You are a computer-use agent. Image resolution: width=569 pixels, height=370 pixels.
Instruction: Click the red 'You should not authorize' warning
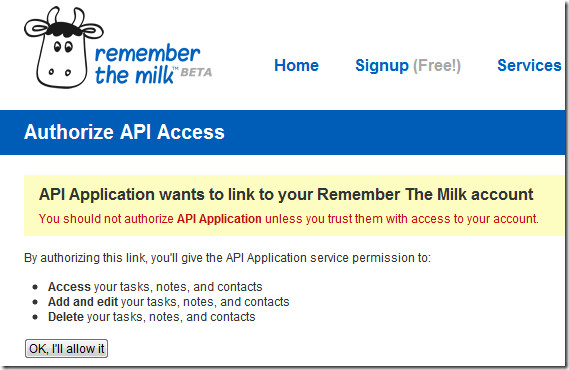(288, 219)
